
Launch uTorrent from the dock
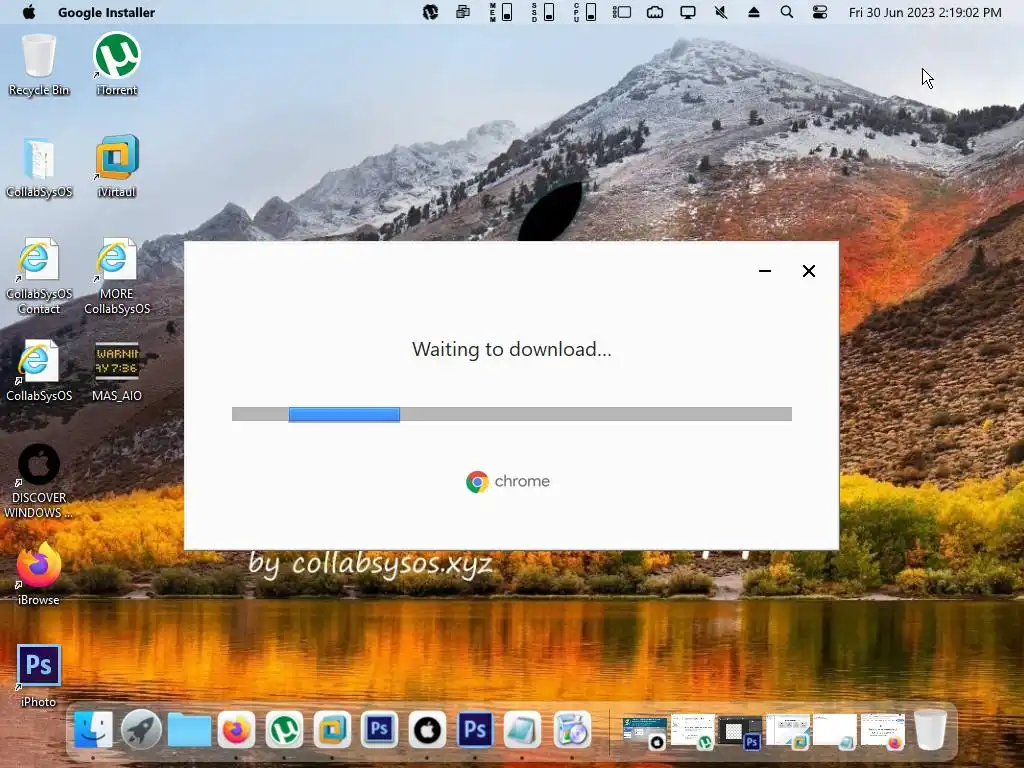(284, 729)
